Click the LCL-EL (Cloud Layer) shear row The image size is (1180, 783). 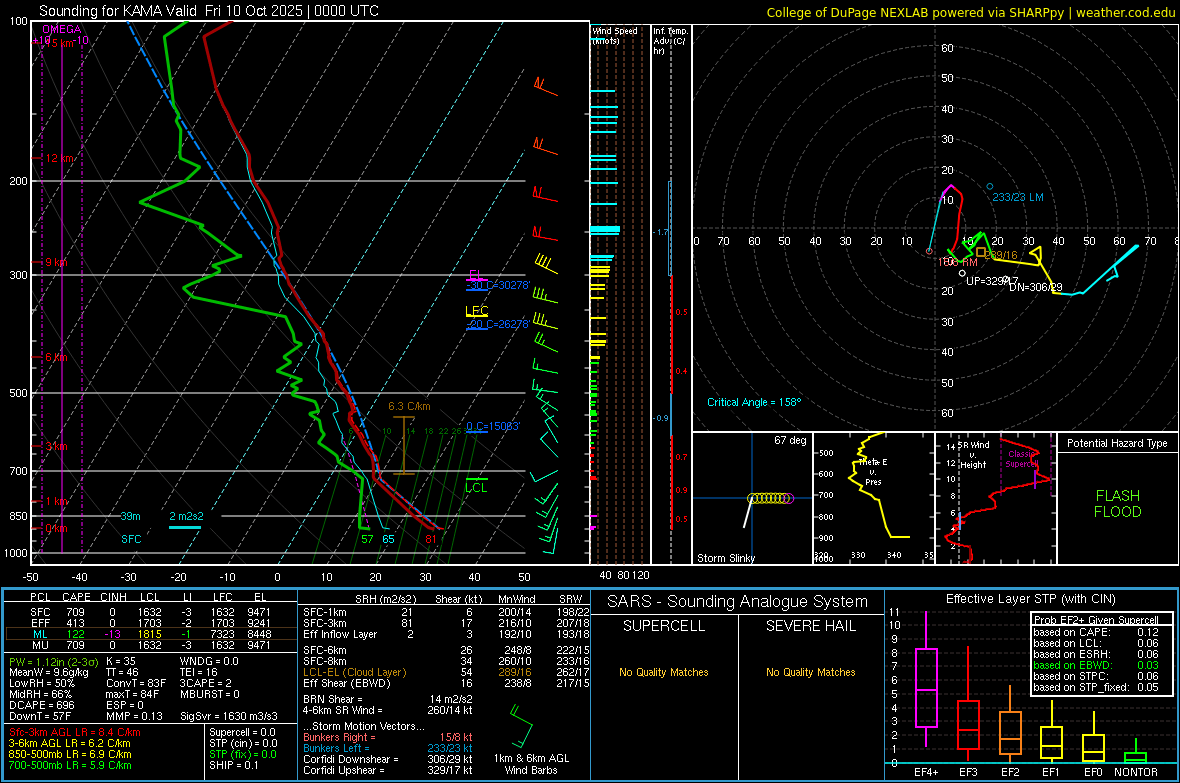pyautogui.click(x=446, y=672)
